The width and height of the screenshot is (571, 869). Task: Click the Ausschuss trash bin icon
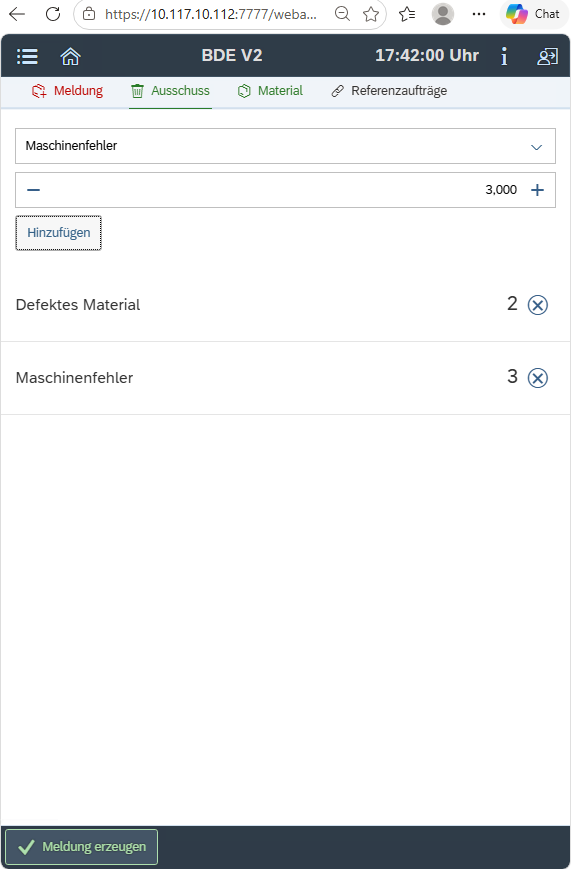click(x=137, y=91)
